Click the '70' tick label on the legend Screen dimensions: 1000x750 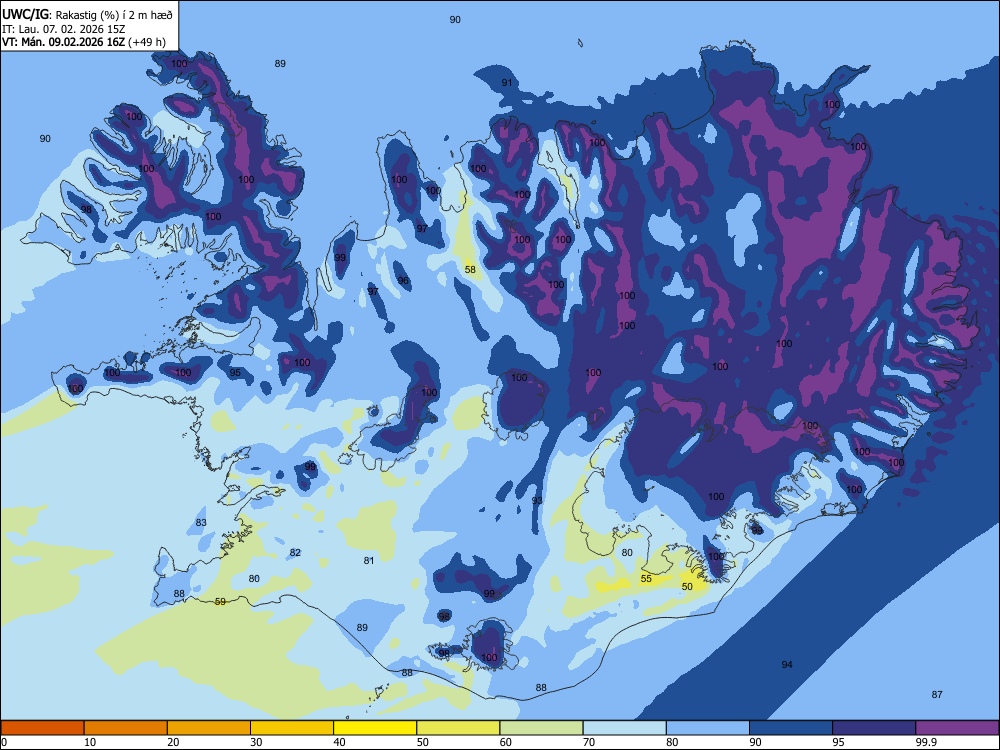click(x=589, y=742)
